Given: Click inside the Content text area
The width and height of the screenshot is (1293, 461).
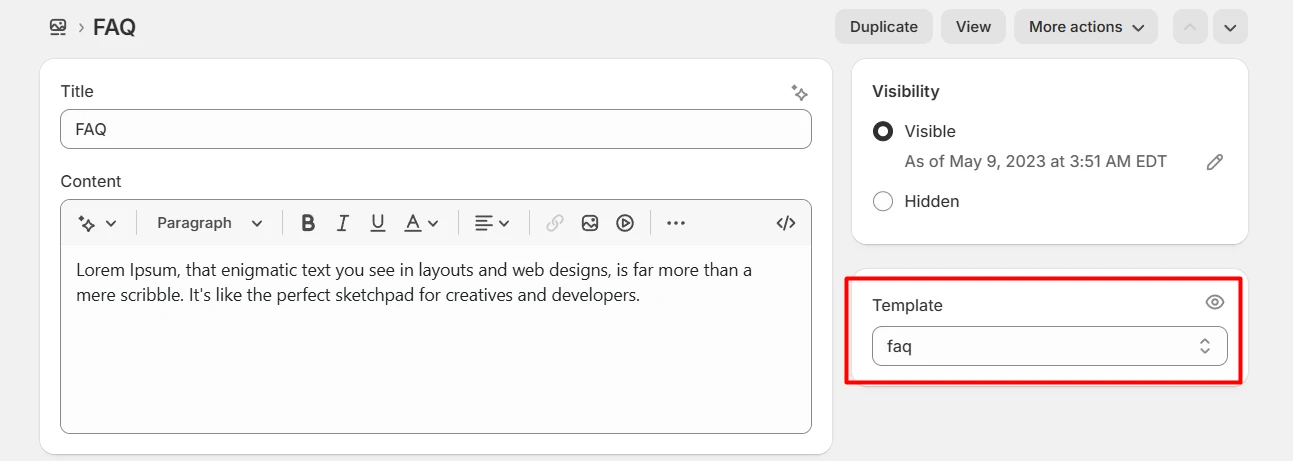Looking at the screenshot, I should (x=436, y=339).
